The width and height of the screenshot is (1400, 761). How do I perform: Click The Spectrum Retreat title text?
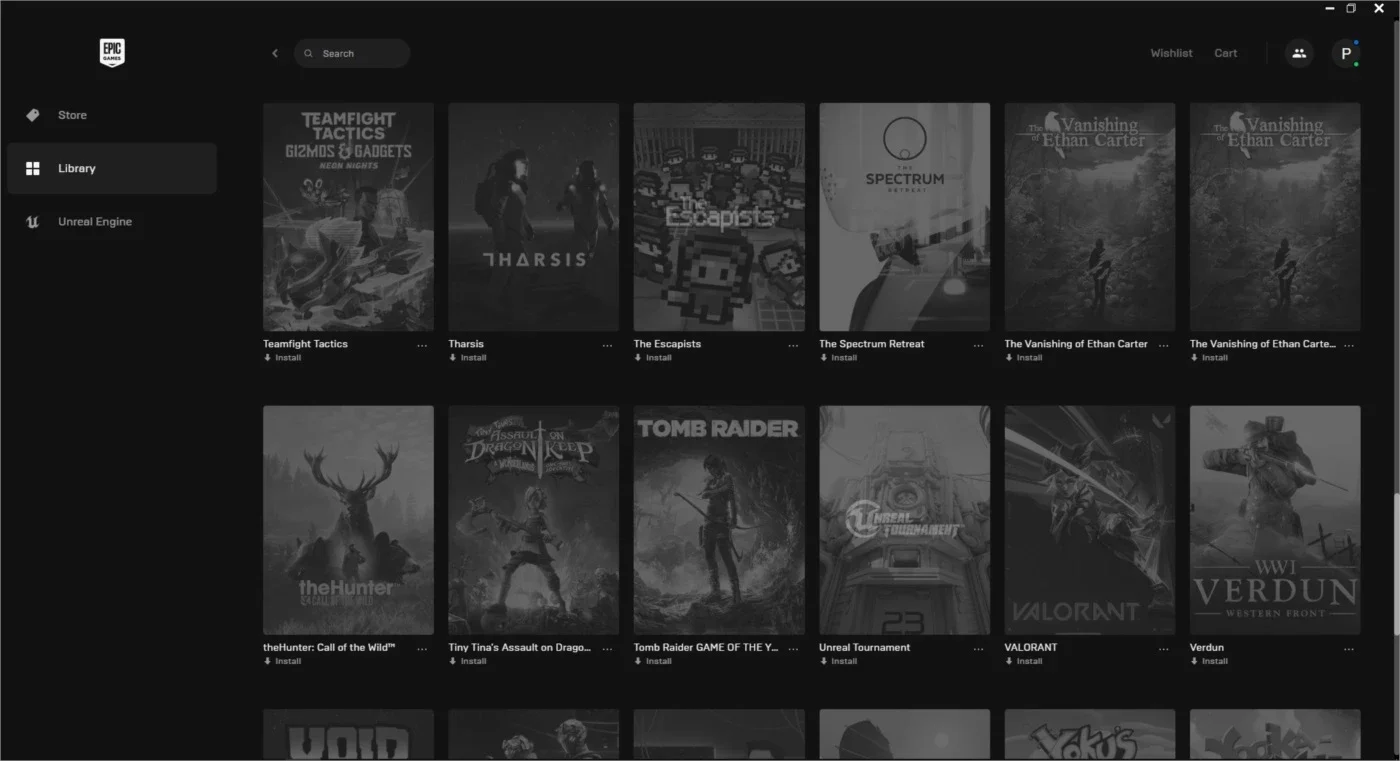872,344
